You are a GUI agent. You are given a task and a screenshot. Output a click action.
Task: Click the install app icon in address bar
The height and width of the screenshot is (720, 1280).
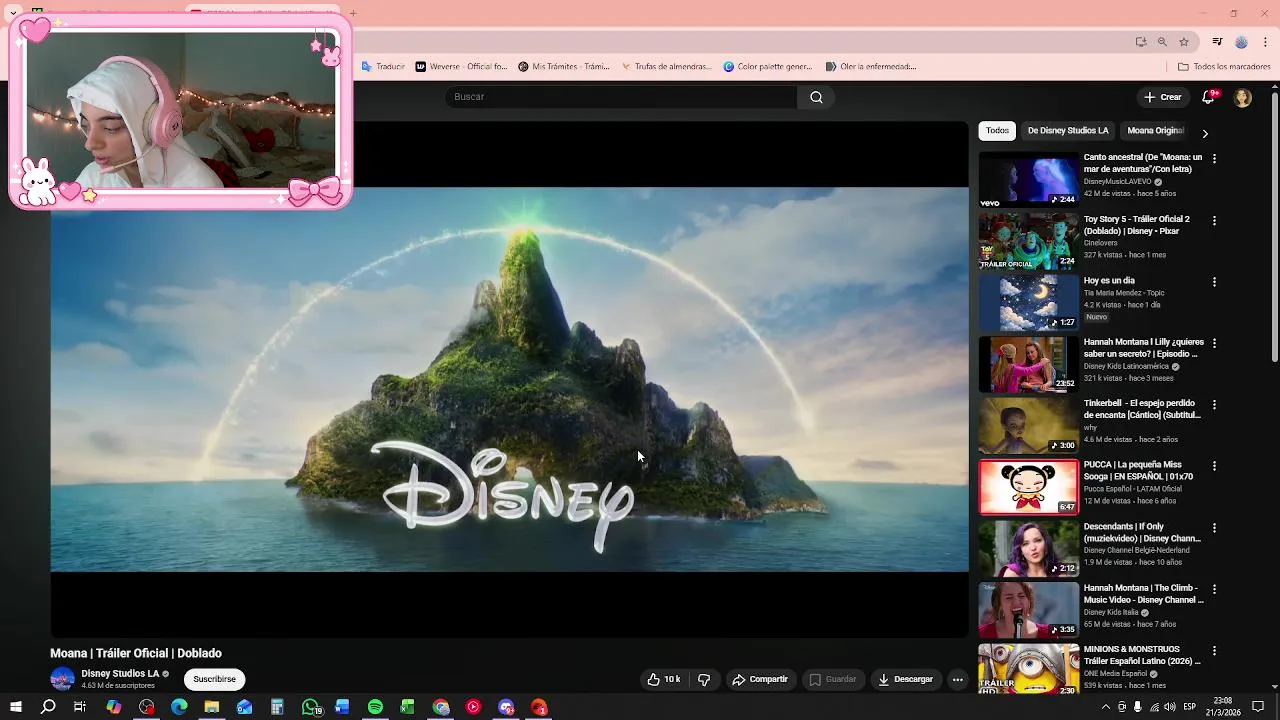[1141, 42]
